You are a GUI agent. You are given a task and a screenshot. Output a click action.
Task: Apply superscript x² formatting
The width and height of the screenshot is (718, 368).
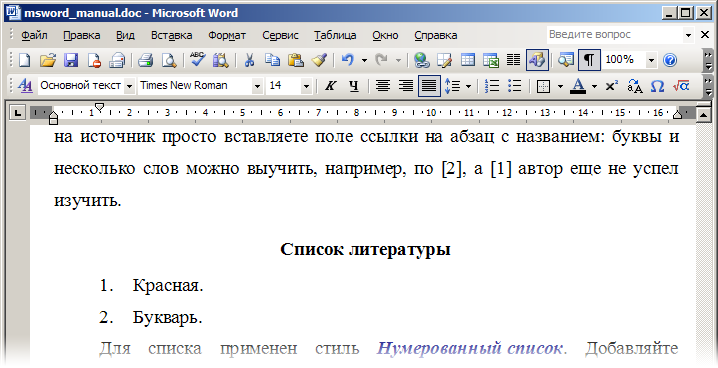(x=611, y=86)
